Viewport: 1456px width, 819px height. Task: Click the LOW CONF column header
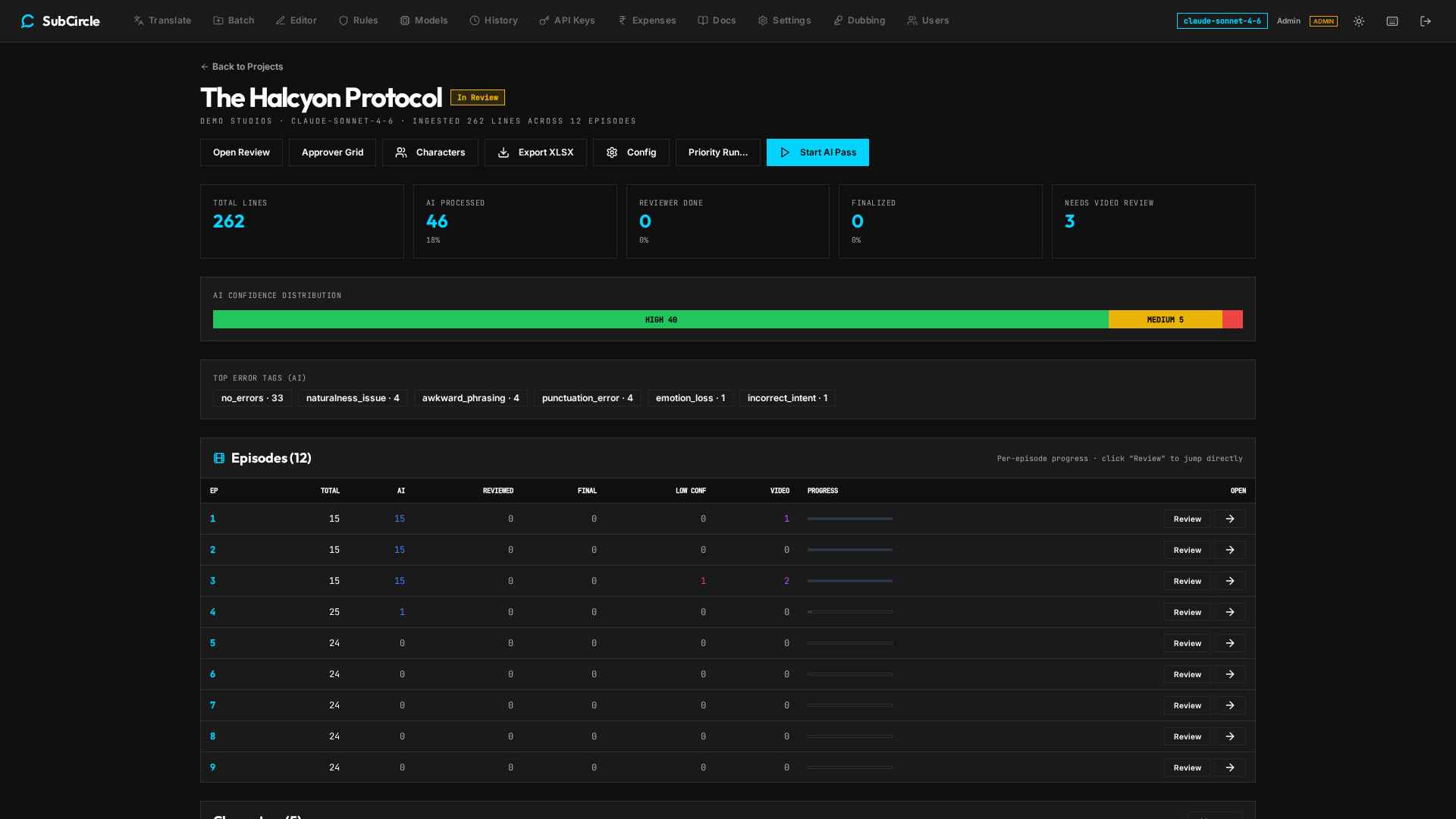click(x=691, y=491)
